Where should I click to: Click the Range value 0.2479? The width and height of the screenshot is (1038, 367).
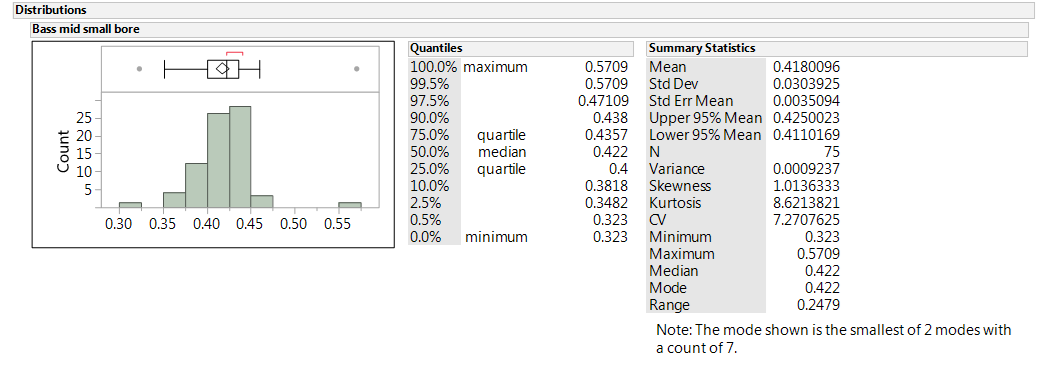coord(820,305)
